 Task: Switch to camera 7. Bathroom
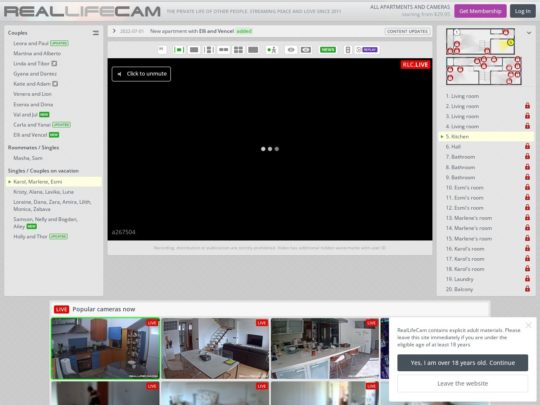pyautogui.click(x=460, y=157)
